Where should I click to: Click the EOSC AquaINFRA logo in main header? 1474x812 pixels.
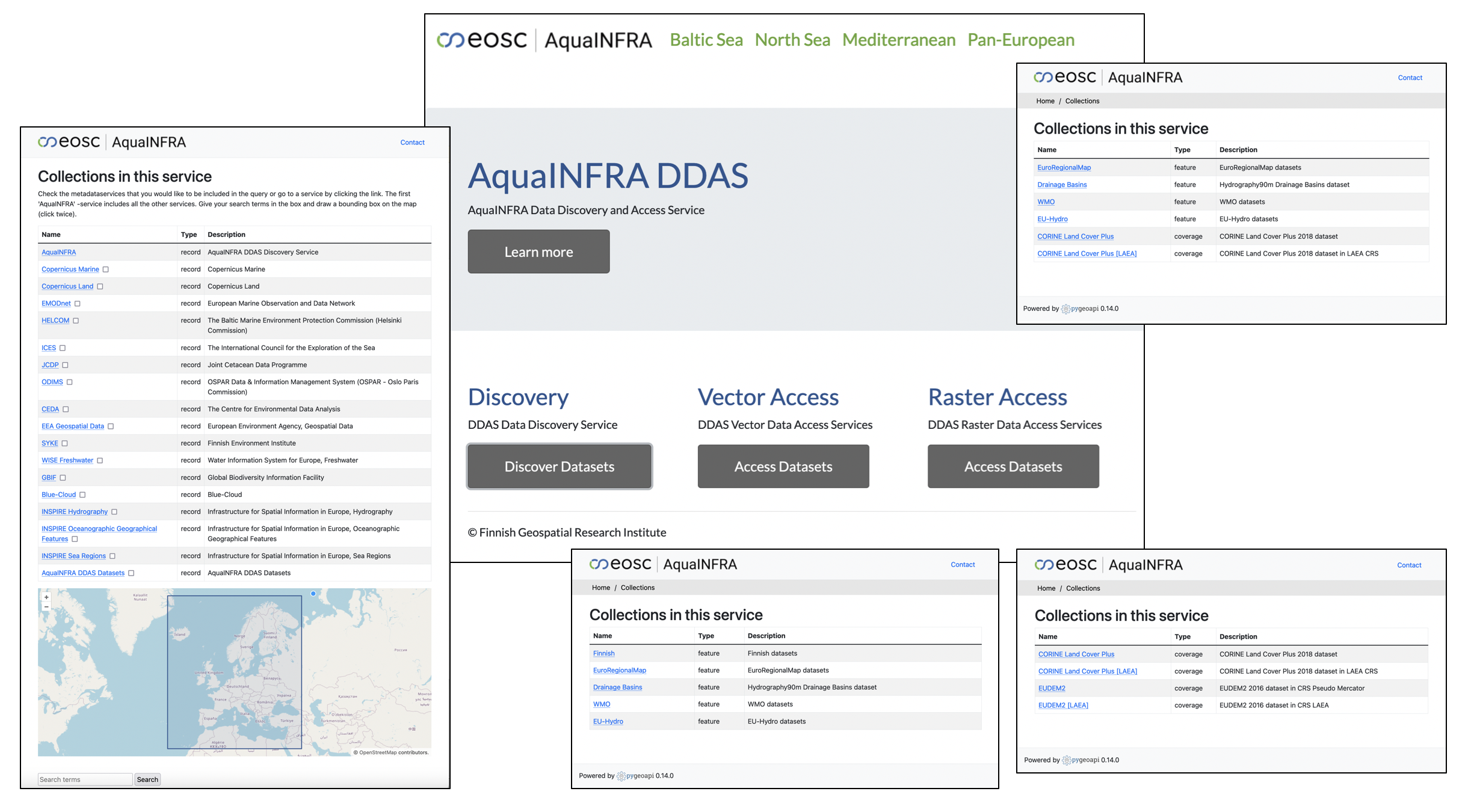coord(544,40)
